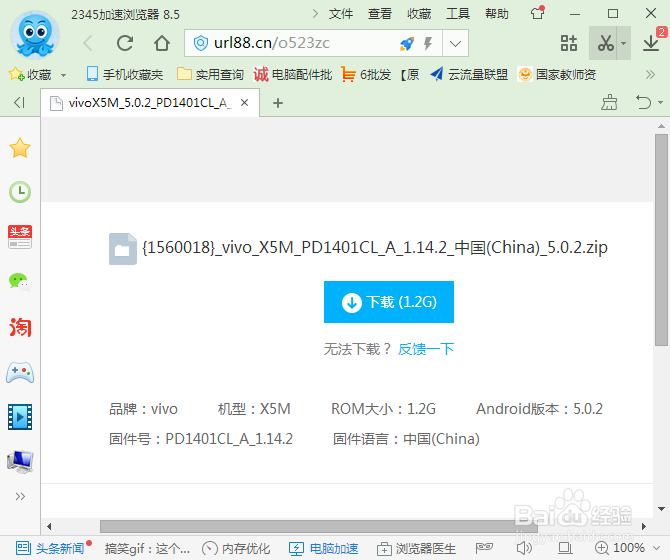Screen dimensions: 670x560
Task: Expand the screenshot tool dropdown arrow
Action: coord(624,43)
